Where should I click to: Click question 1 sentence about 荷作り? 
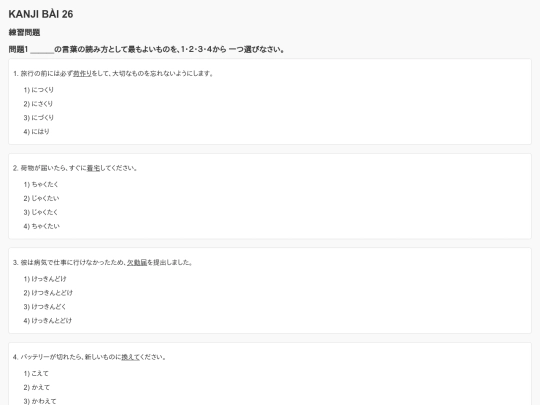(x=113, y=73)
